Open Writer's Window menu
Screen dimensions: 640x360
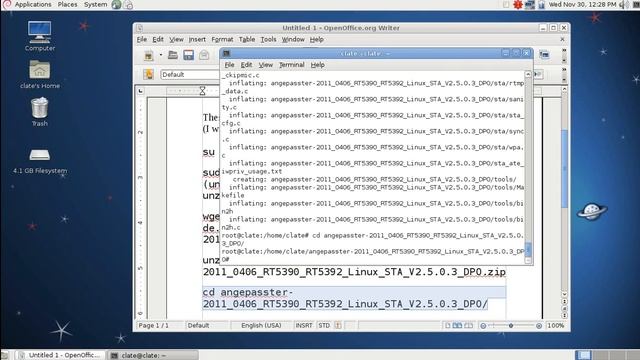(x=293, y=40)
